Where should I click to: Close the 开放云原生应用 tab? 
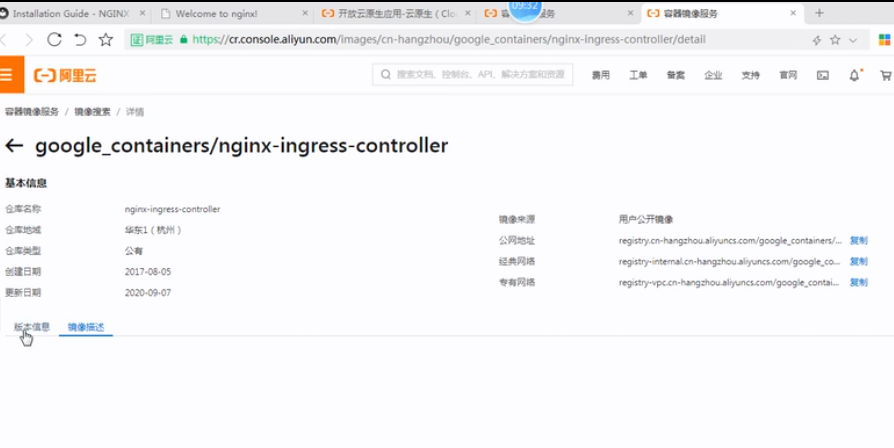(x=468, y=13)
